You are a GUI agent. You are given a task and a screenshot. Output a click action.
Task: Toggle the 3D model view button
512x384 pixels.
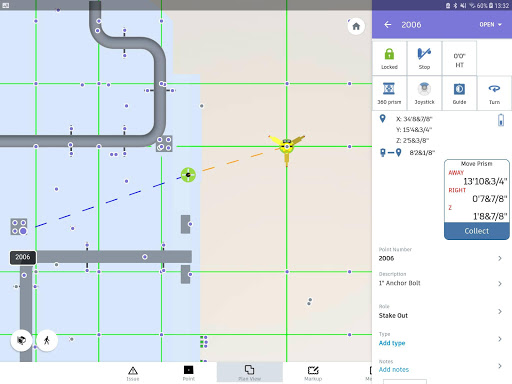pyautogui.click(x=22, y=340)
